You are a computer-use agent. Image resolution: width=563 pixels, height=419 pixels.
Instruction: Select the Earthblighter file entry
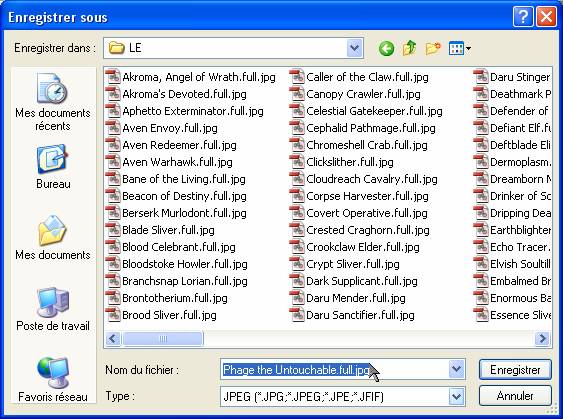pos(512,229)
